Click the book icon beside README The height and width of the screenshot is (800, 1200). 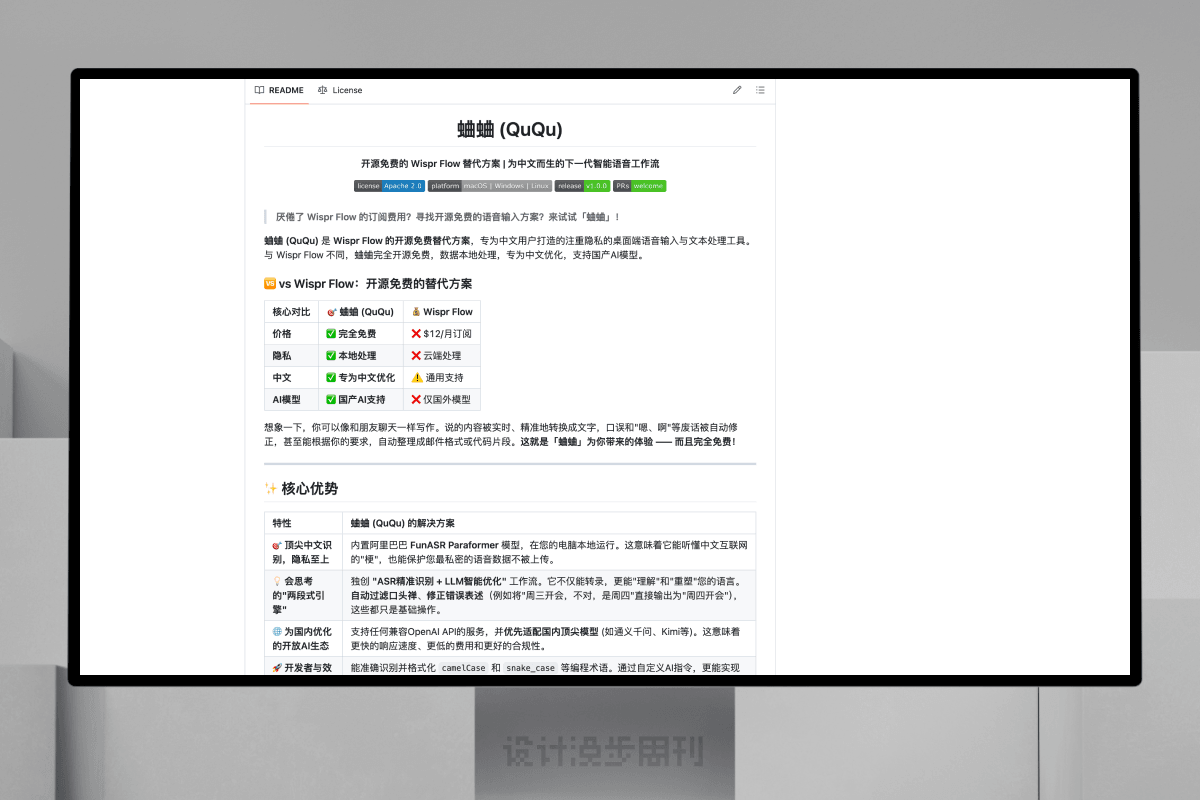coord(259,90)
